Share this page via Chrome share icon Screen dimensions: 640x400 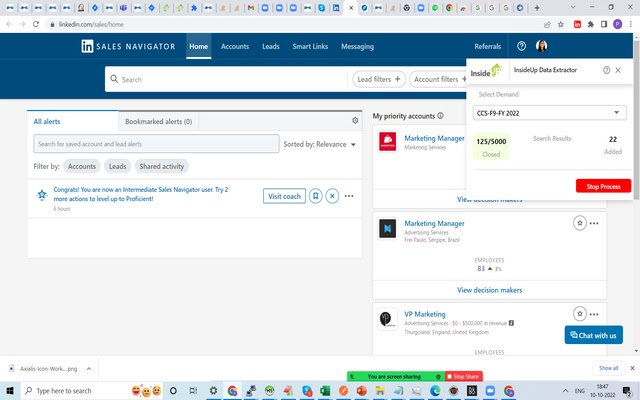(547, 24)
